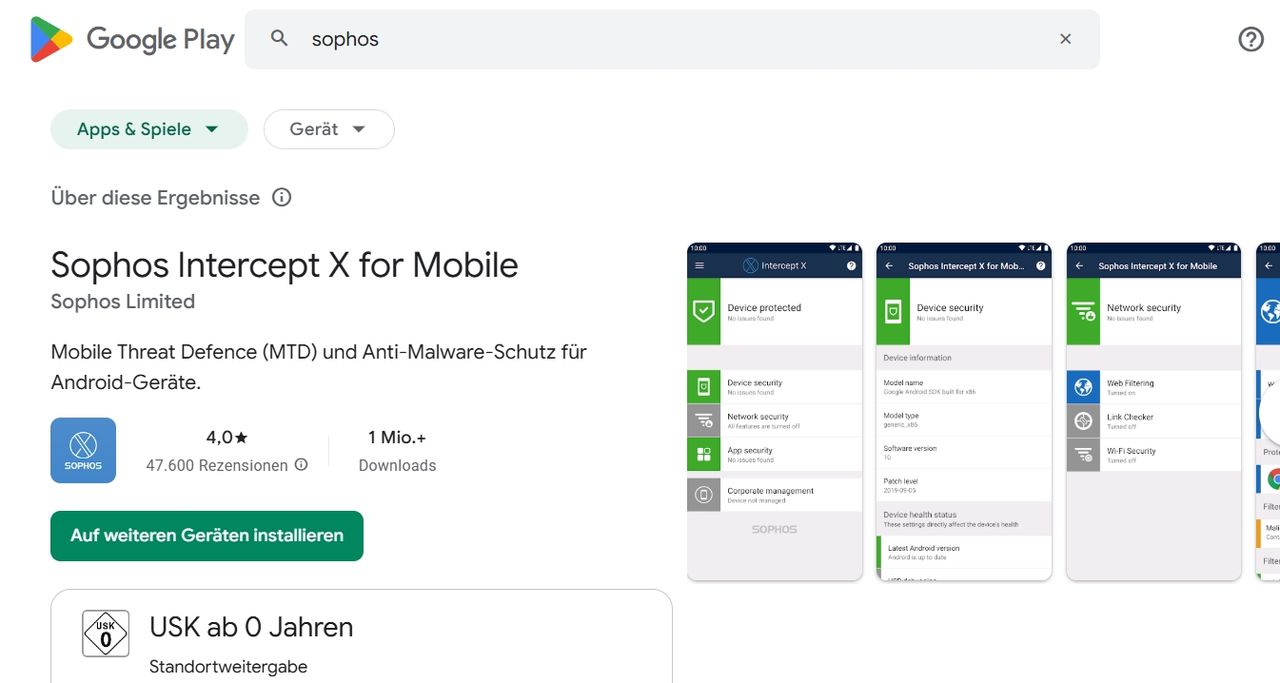Screen dimensions: 1280x683
Task: Open the help question mark icon
Action: coord(1251,39)
